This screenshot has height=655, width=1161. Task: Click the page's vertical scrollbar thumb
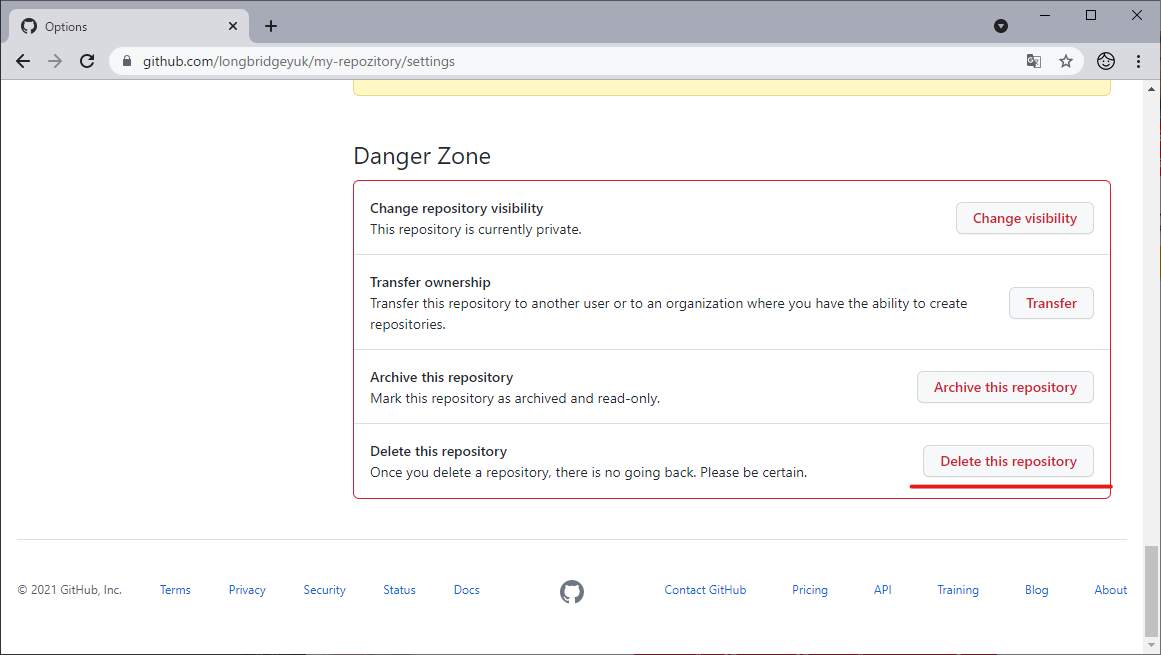click(x=1151, y=590)
